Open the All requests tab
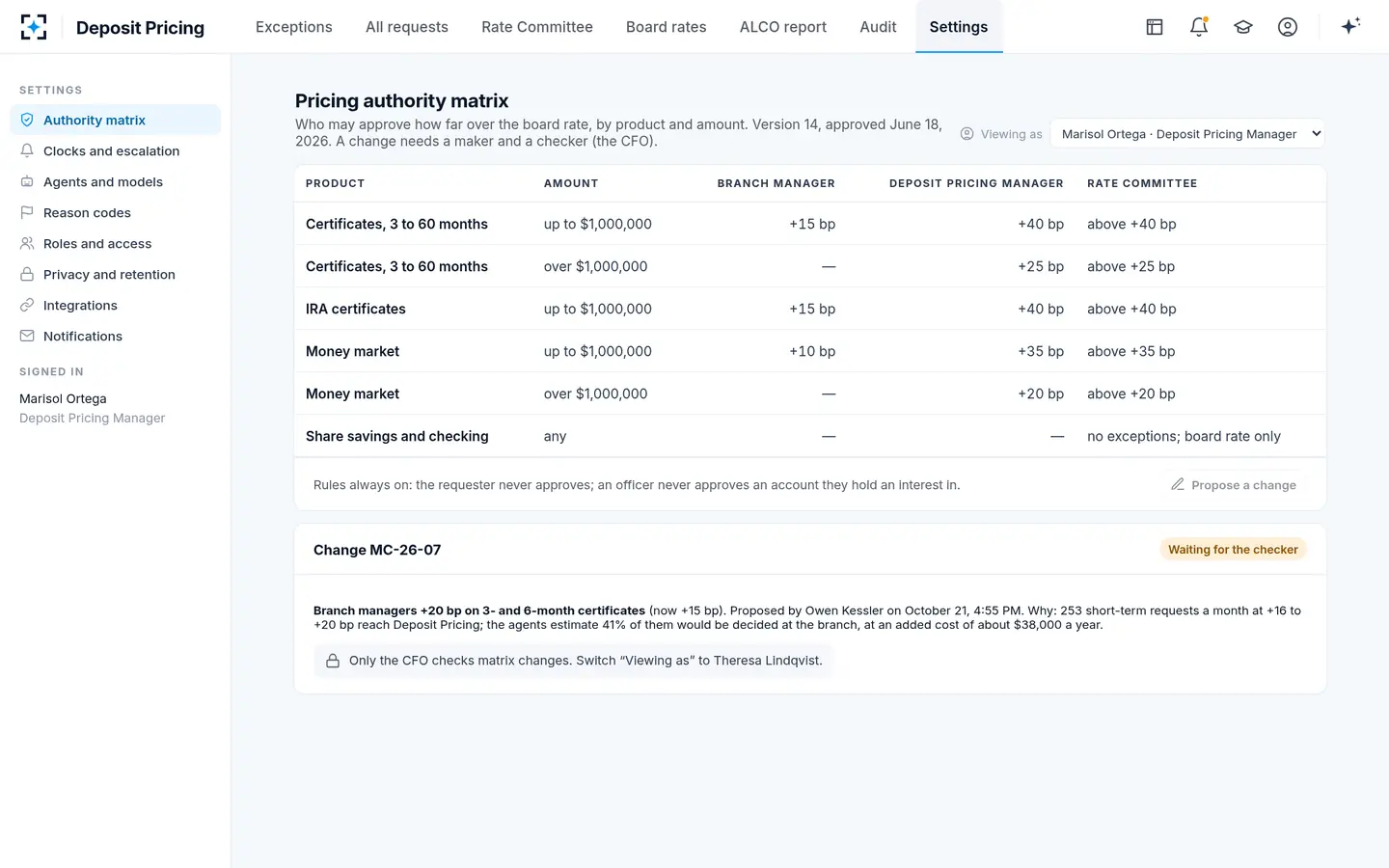Image resolution: width=1389 pixels, height=868 pixels. 407,27
